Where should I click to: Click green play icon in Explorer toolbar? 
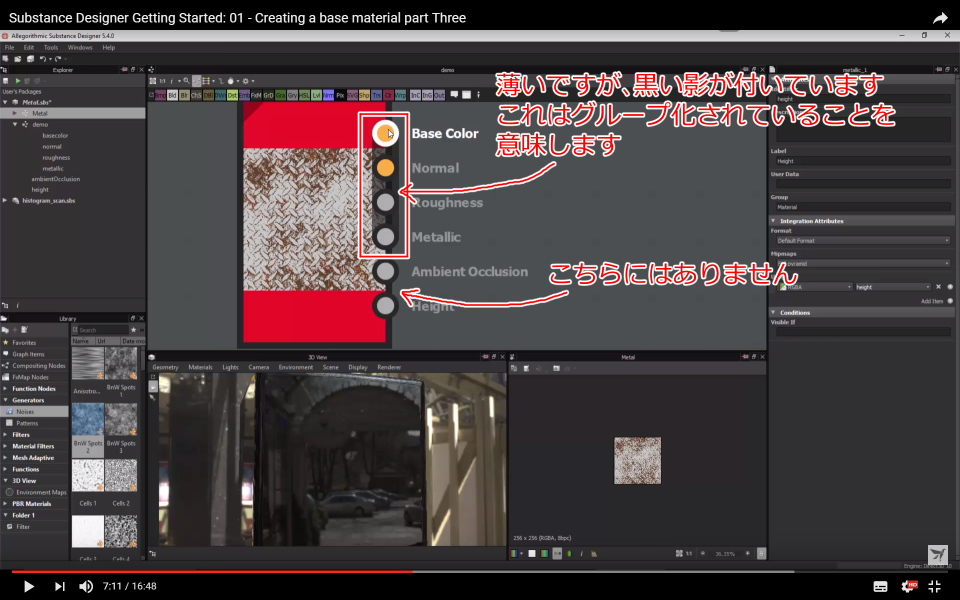pyautogui.click(x=18, y=81)
